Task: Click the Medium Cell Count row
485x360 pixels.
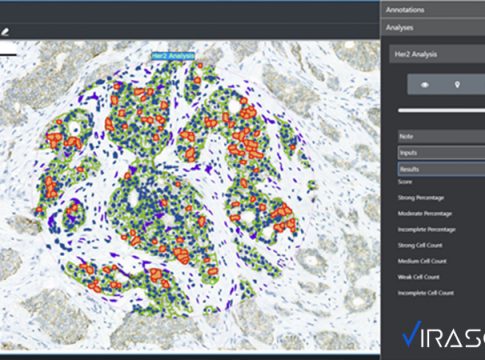Action: point(422,261)
